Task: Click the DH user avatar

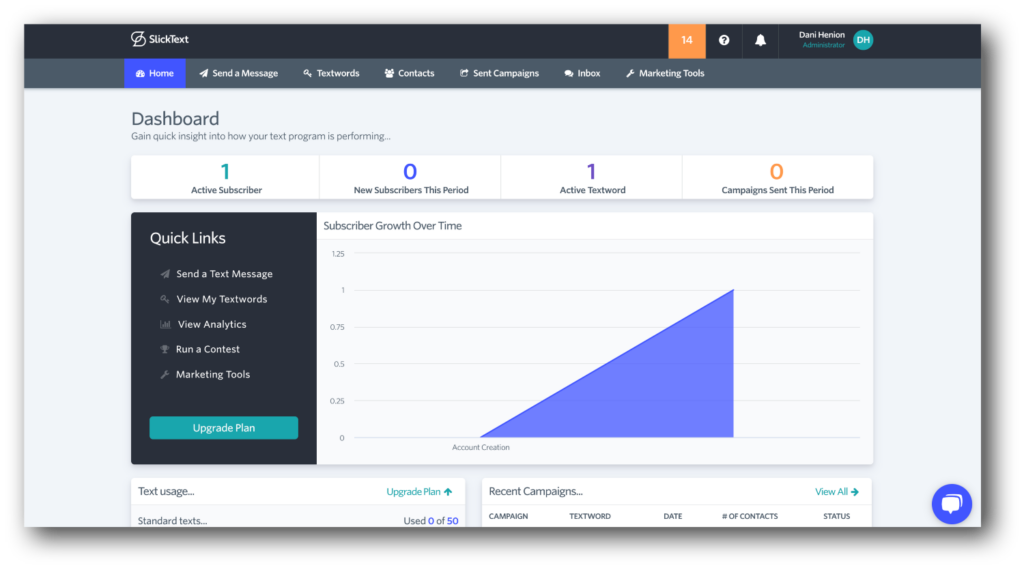Action: [x=863, y=40]
